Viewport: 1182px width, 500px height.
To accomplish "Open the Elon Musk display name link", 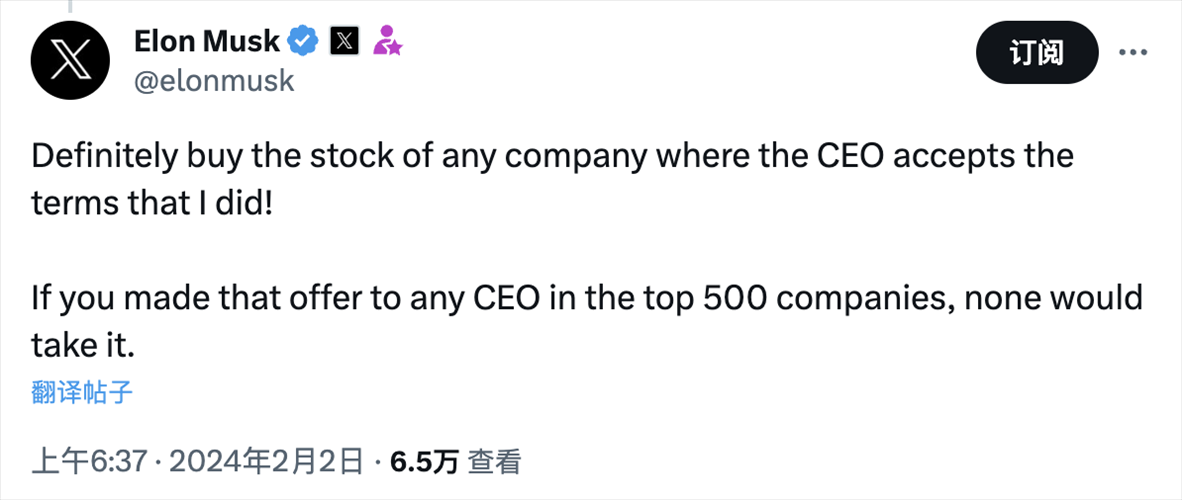I will click(x=207, y=42).
